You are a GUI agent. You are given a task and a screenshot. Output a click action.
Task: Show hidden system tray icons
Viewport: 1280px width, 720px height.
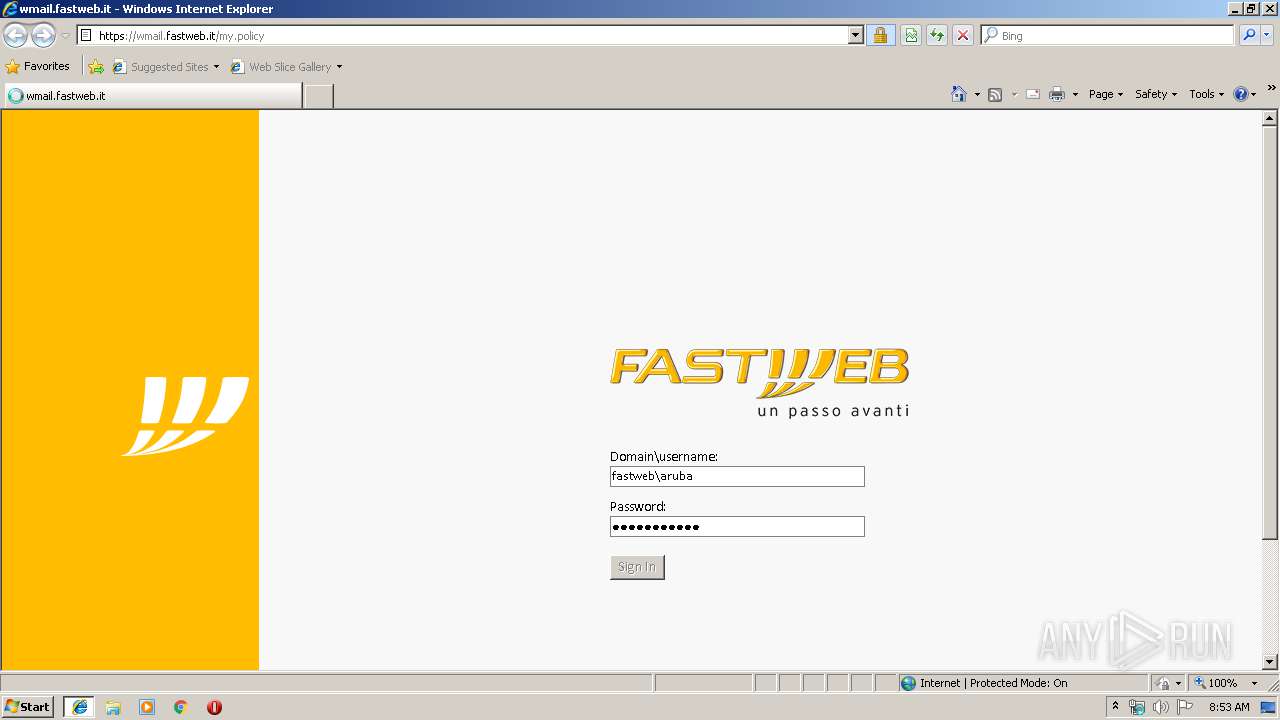click(x=1116, y=707)
